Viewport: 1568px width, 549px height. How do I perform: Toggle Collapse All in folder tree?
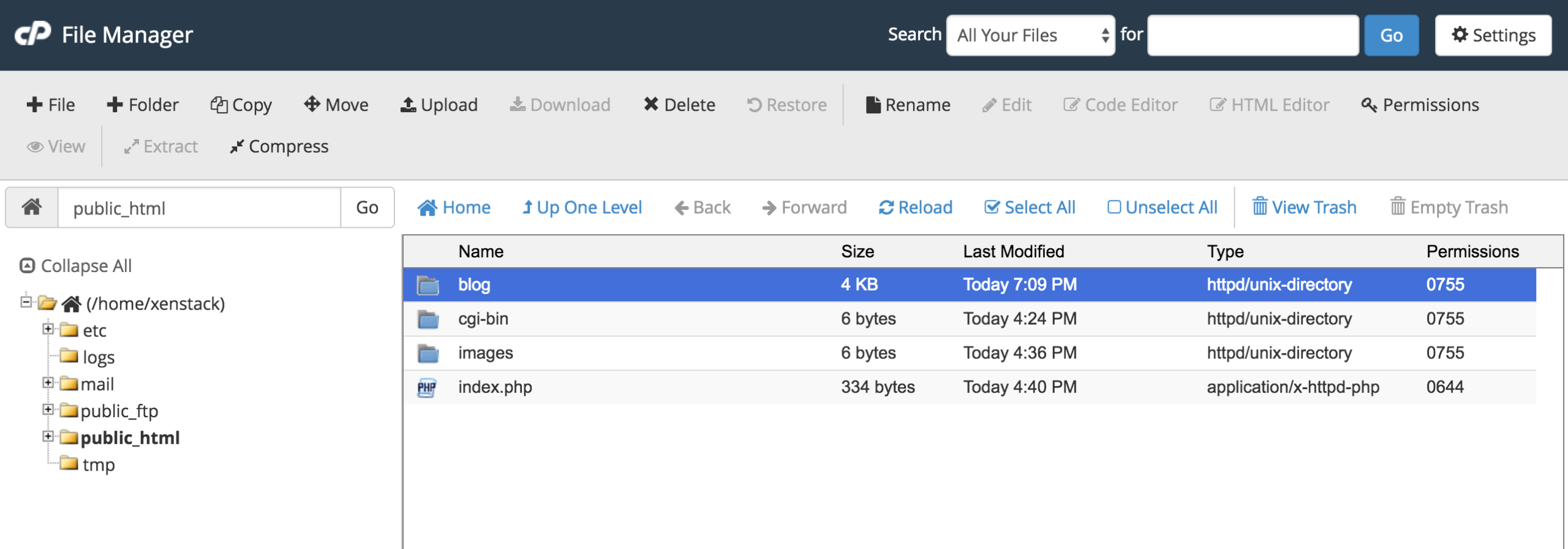(76, 266)
